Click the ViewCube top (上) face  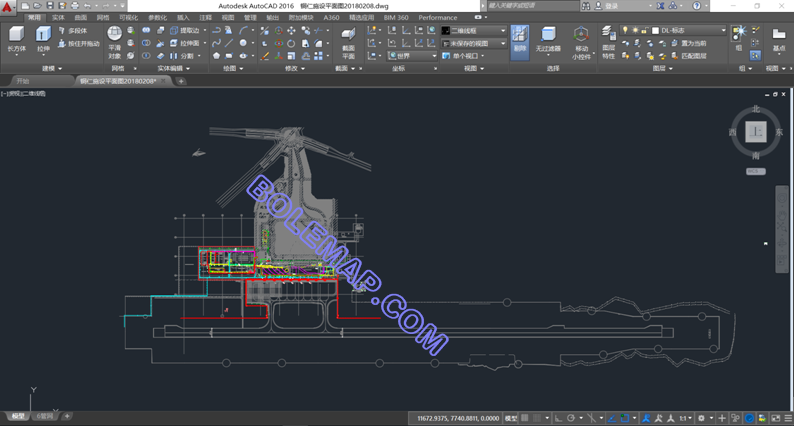pyautogui.click(x=756, y=132)
